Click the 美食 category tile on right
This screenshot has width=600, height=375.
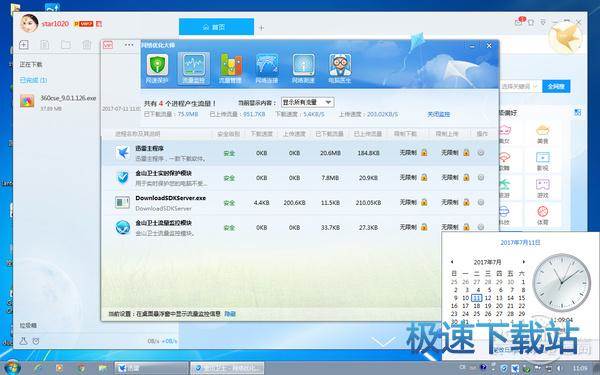543,134
